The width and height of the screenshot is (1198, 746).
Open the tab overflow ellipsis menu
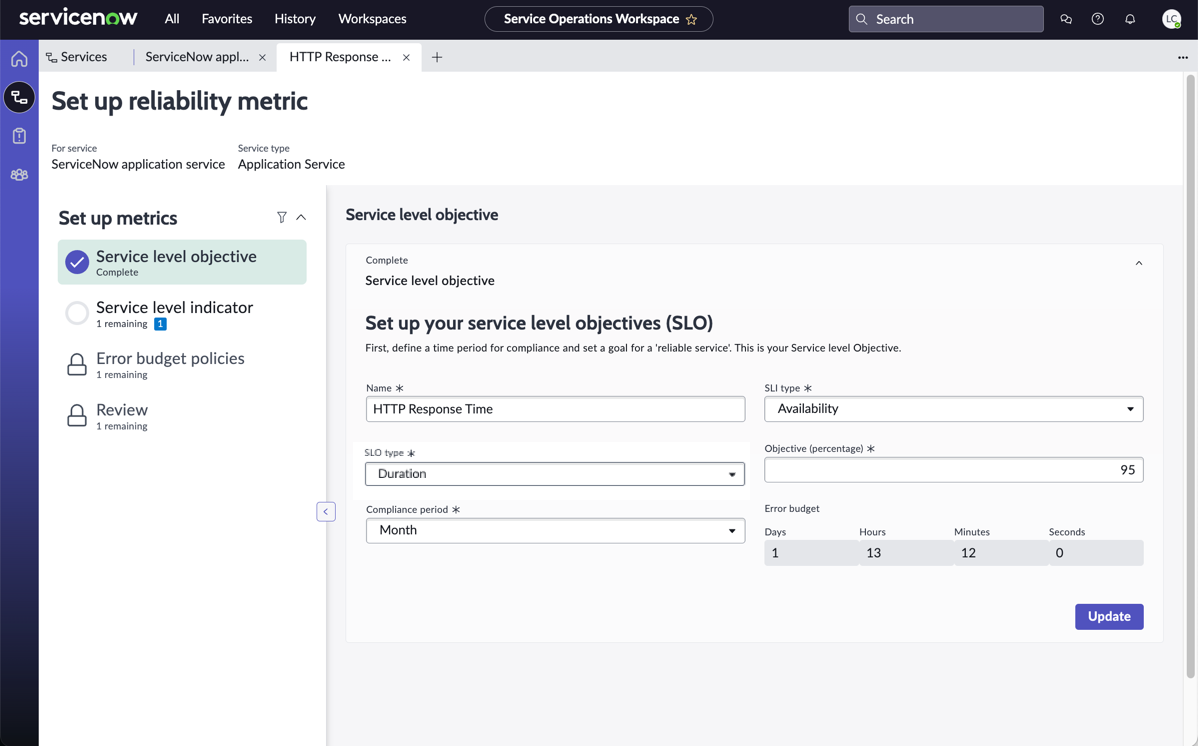[1183, 57]
